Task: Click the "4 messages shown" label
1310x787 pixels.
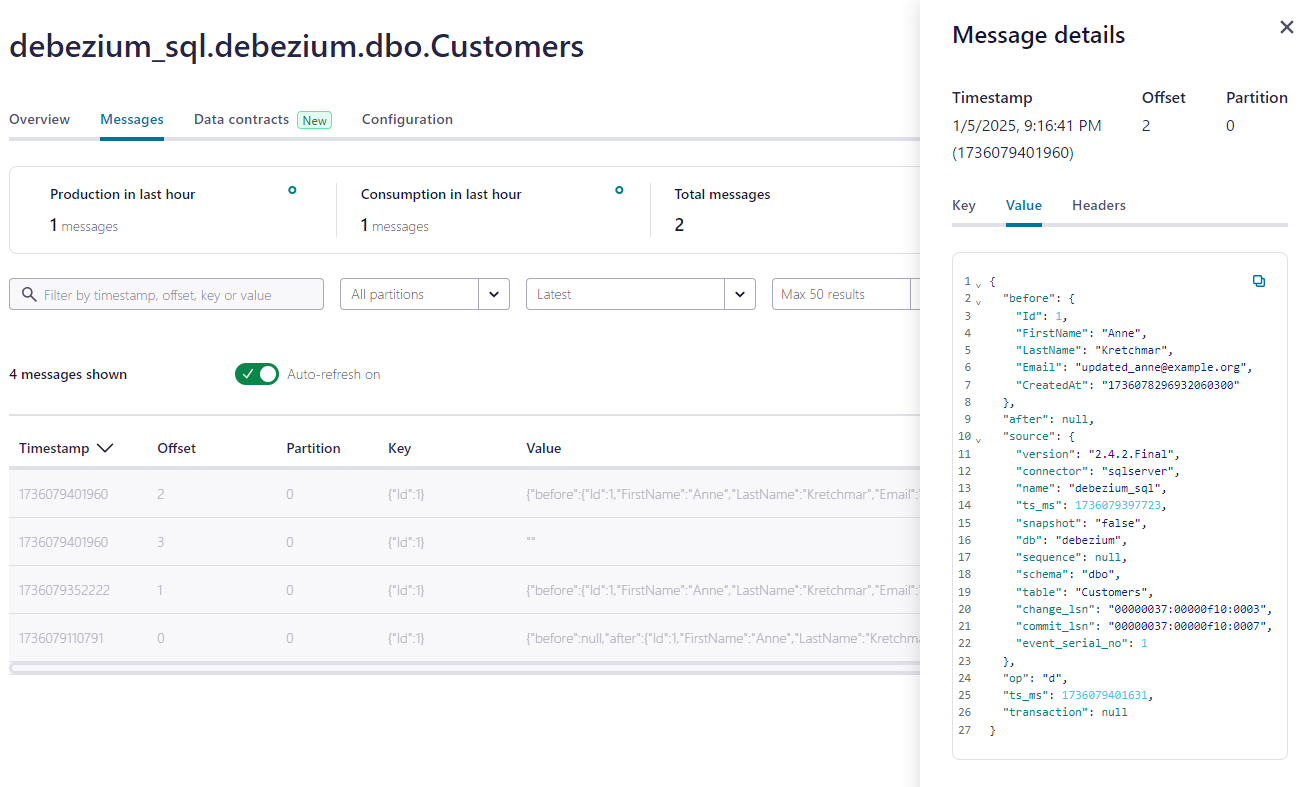Action: click(x=68, y=374)
